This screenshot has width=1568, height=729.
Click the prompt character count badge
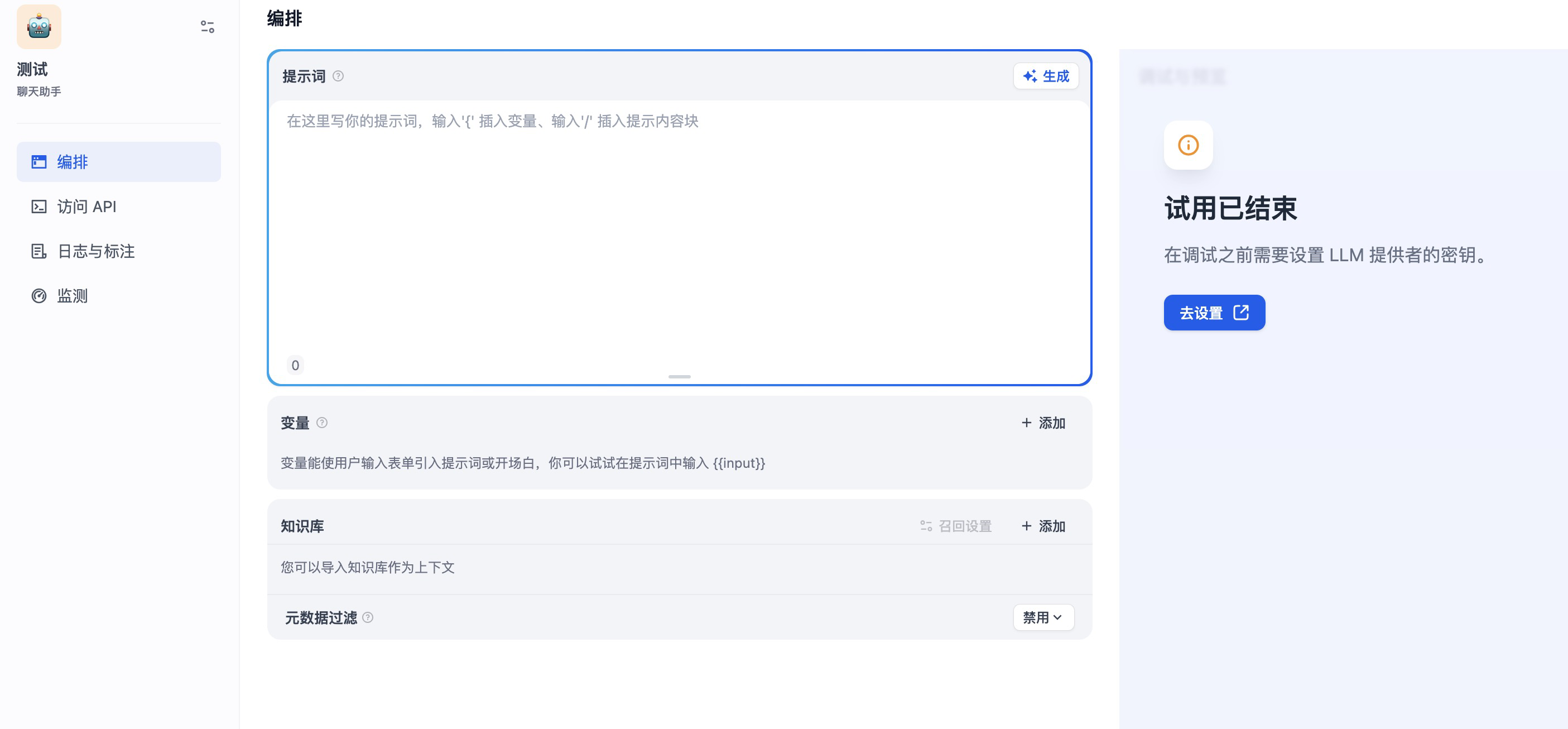point(295,366)
